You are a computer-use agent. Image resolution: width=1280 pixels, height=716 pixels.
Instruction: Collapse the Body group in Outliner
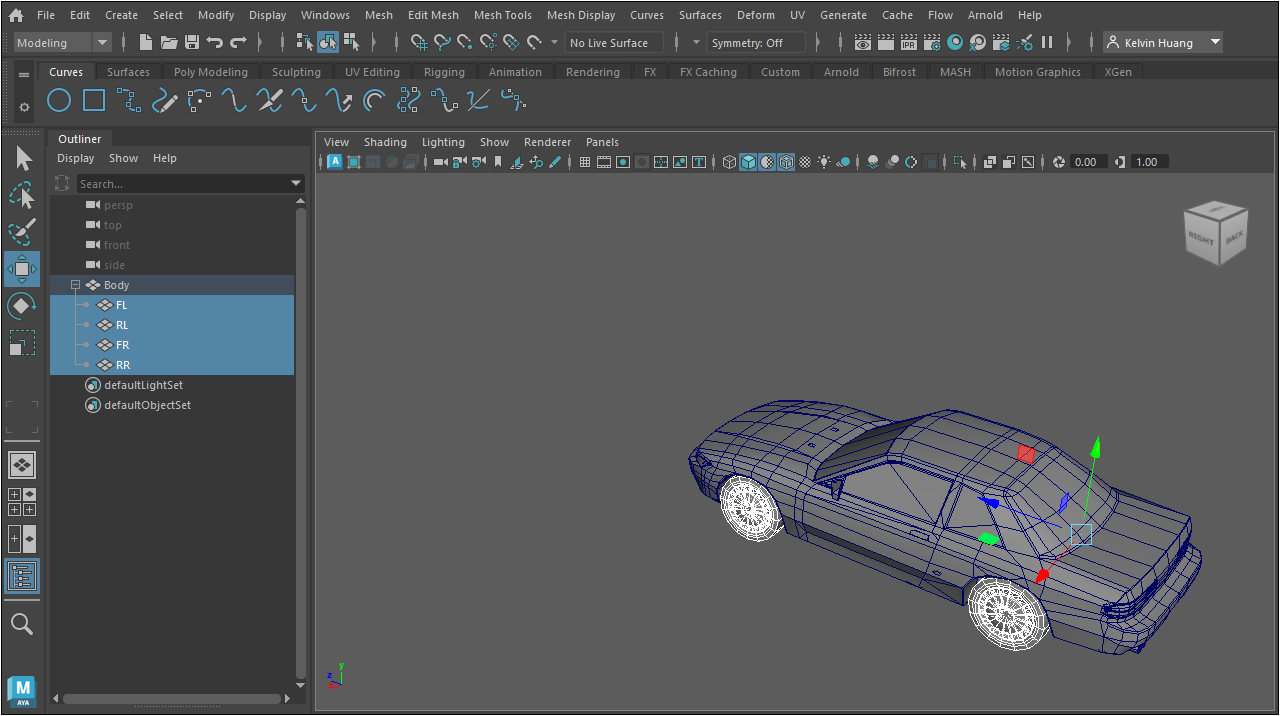tap(75, 285)
